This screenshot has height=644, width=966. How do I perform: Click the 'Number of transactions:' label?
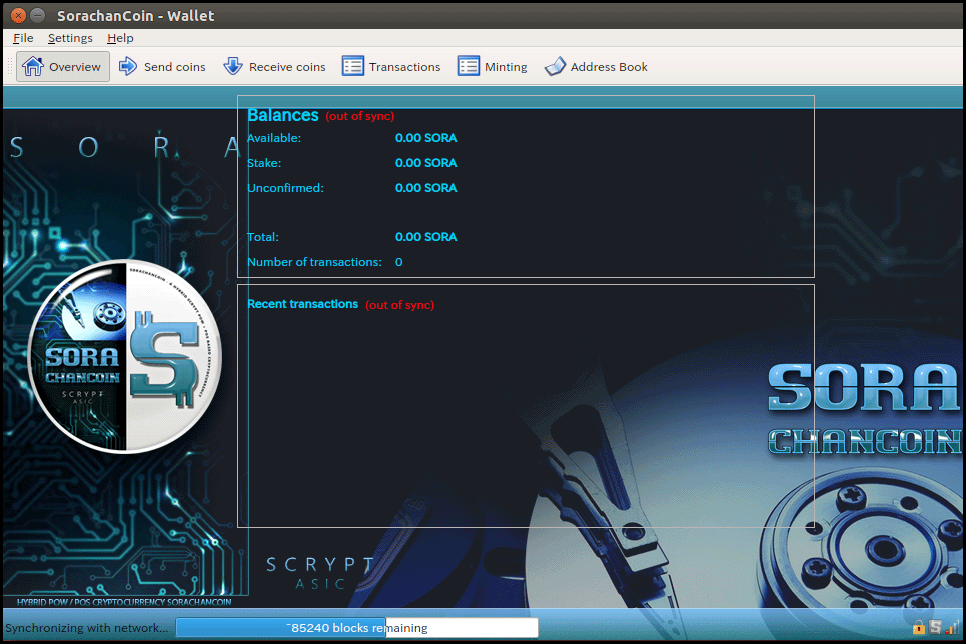315,262
